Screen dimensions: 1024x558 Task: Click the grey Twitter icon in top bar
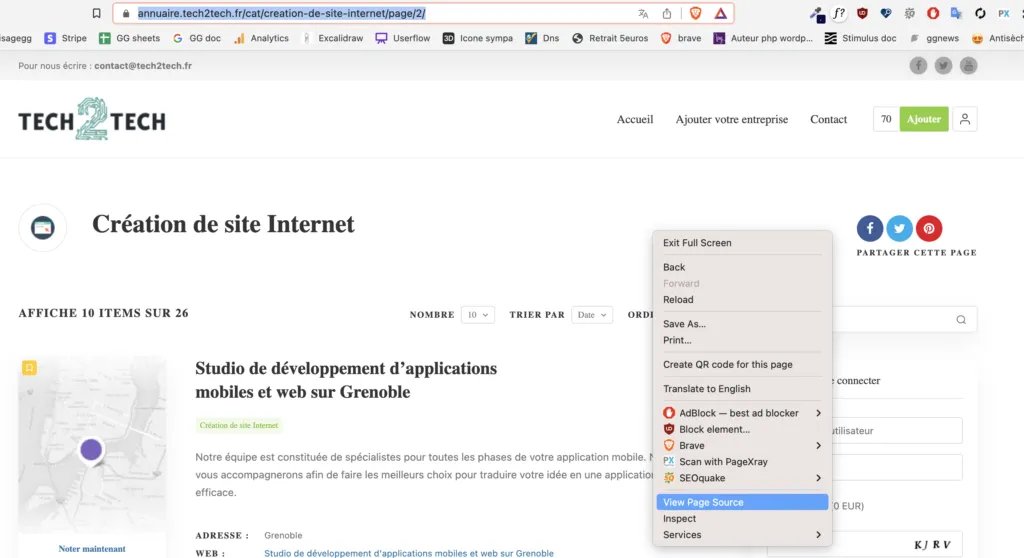tap(943, 65)
